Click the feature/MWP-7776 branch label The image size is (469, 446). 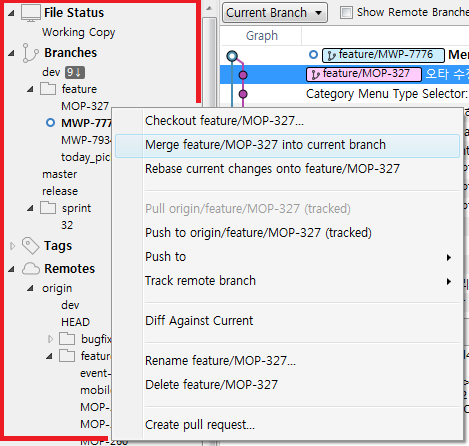[x=383, y=55]
